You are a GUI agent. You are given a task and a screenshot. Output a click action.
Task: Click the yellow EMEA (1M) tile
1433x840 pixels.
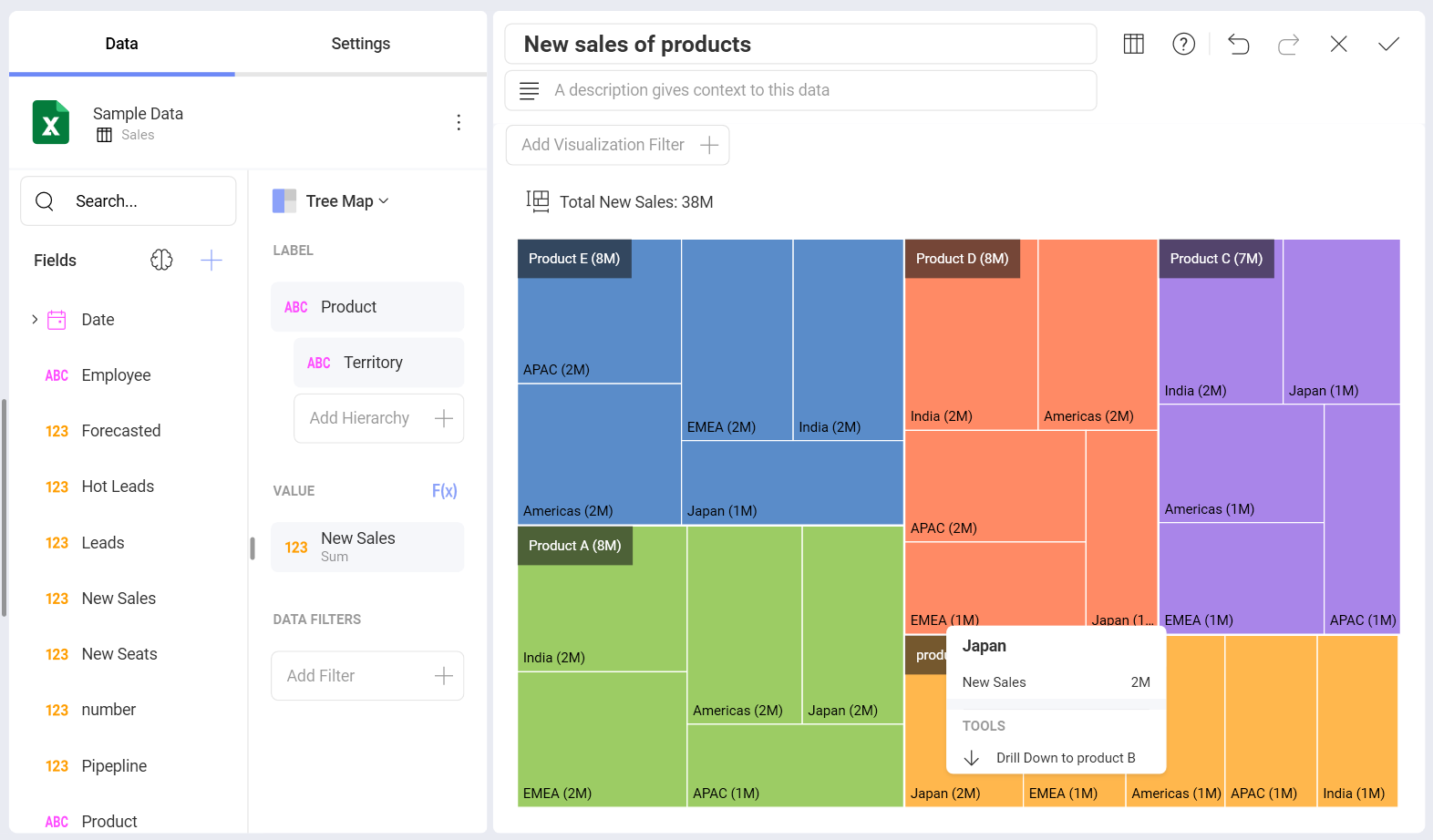(1074, 789)
